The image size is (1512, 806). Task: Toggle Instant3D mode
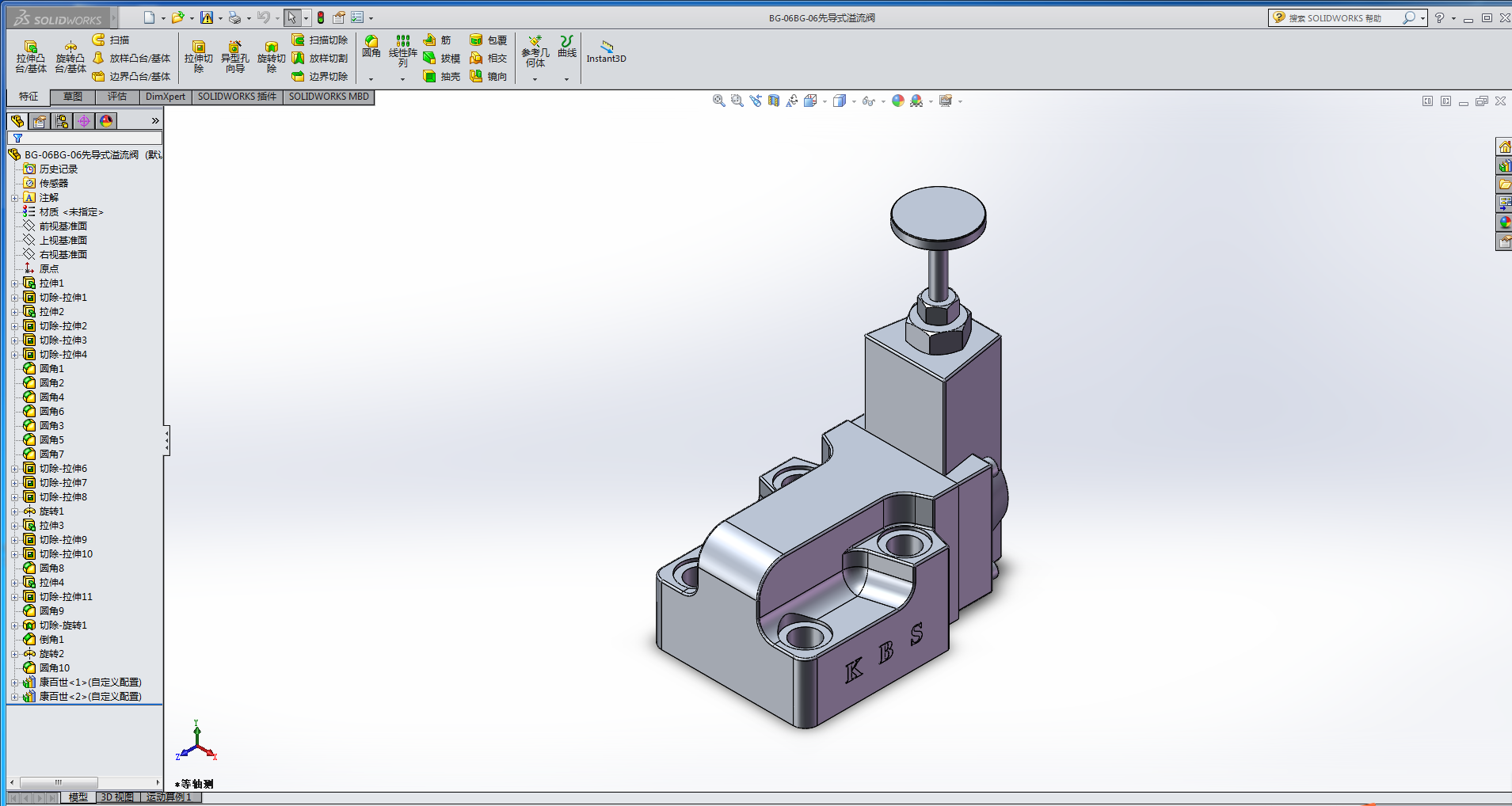(606, 52)
